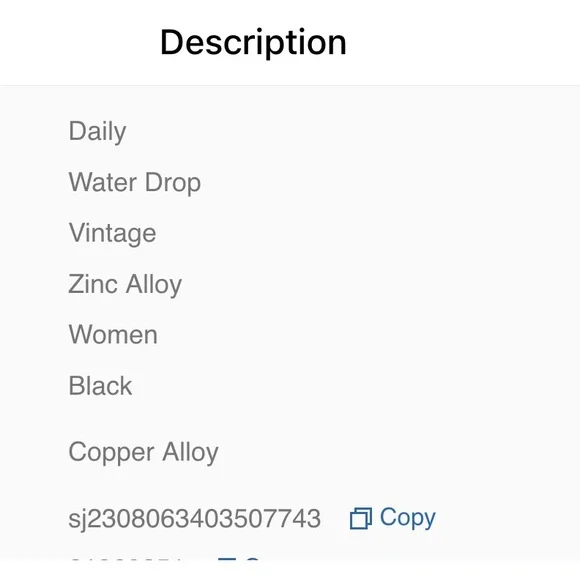This screenshot has width=580, height=580.
Task: Click the copy icon beside sj2308063403507743
Action: click(361, 518)
